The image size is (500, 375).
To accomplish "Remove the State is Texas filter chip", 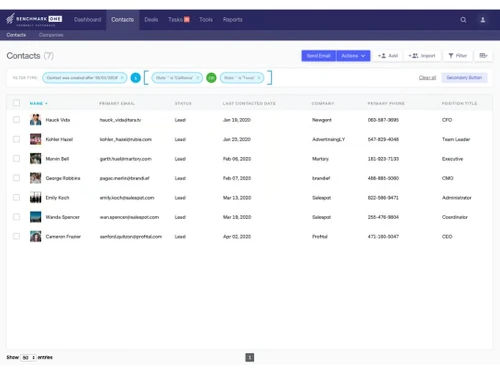I will point(259,78).
